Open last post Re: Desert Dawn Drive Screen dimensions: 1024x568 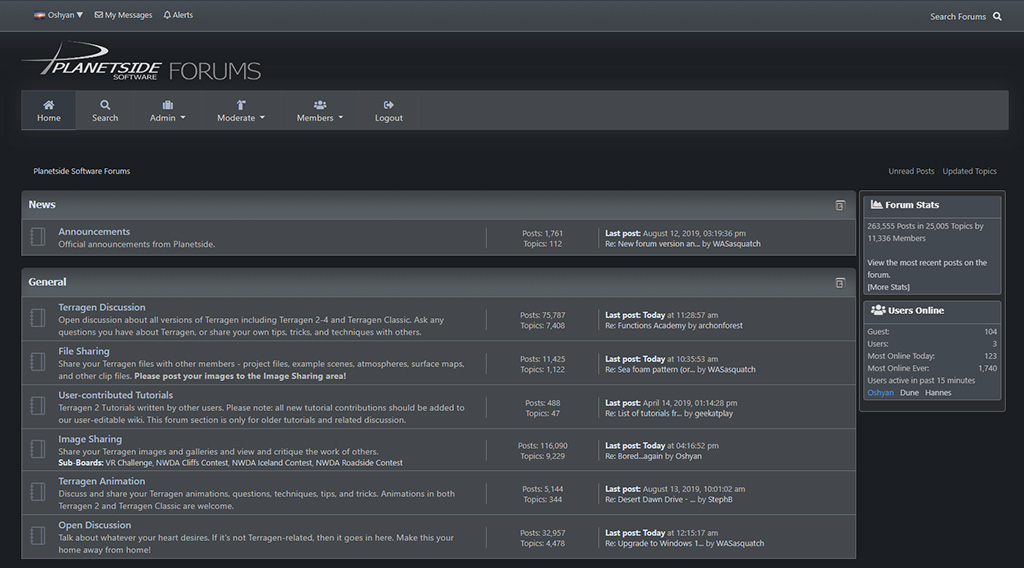click(650, 499)
